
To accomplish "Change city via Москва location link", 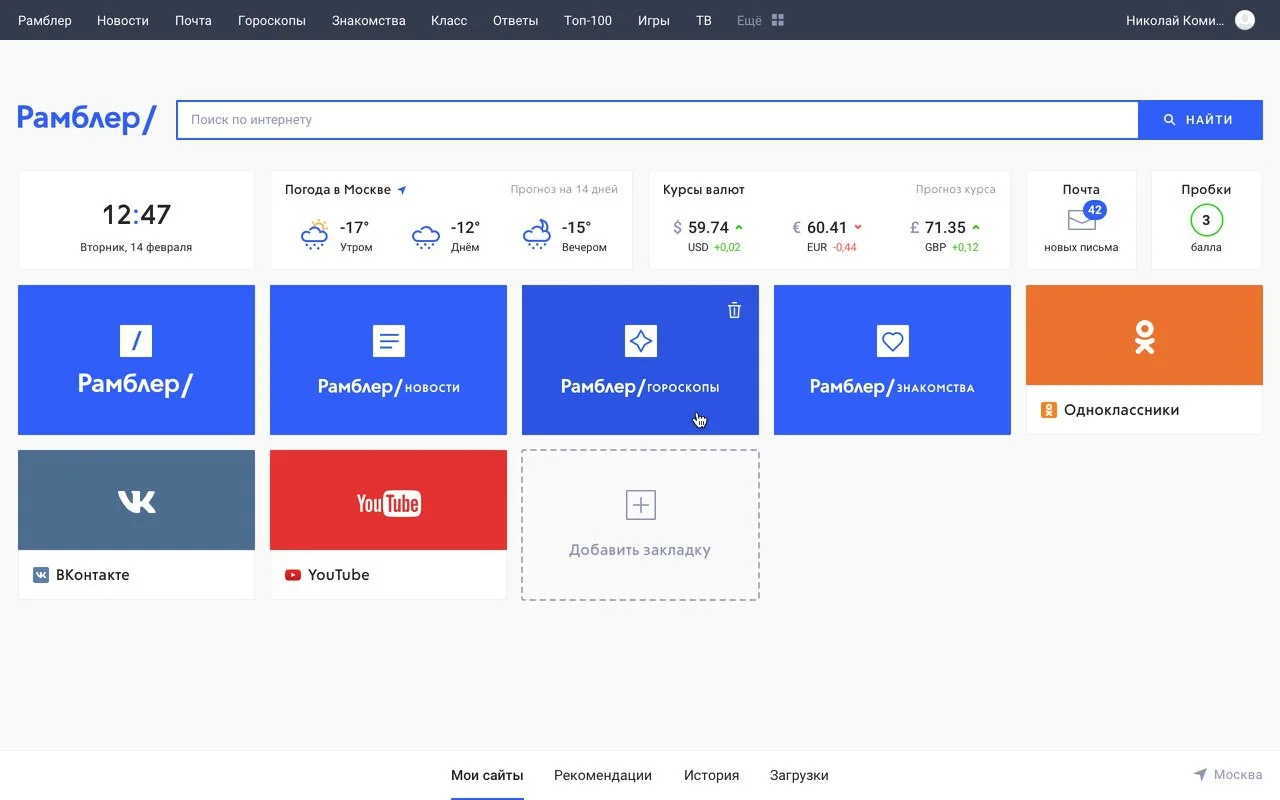I will [x=1228, y=775].
